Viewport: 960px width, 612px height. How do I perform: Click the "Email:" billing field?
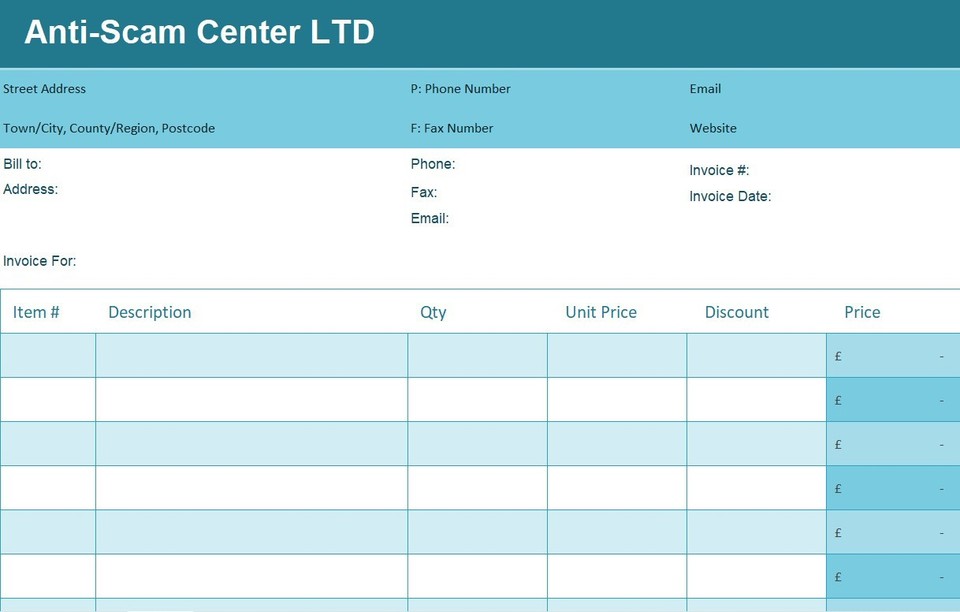click(x=429, y=218)
